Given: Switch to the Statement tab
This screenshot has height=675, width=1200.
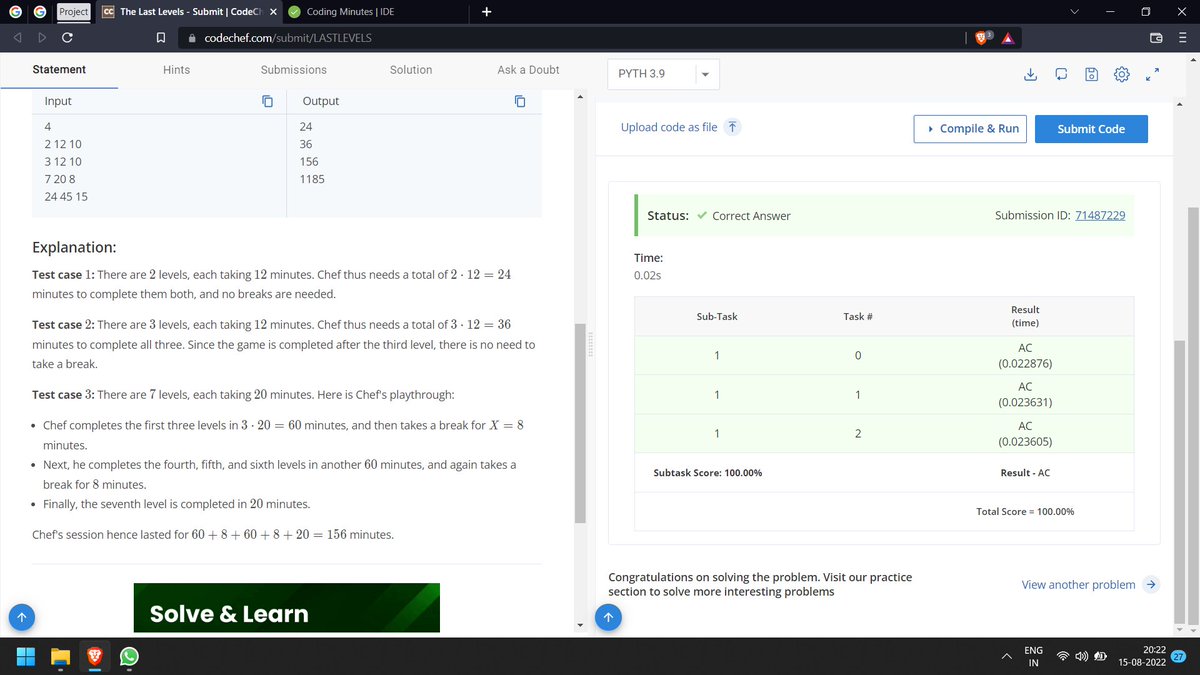Looking at the screenshot, I should point(59,70).
